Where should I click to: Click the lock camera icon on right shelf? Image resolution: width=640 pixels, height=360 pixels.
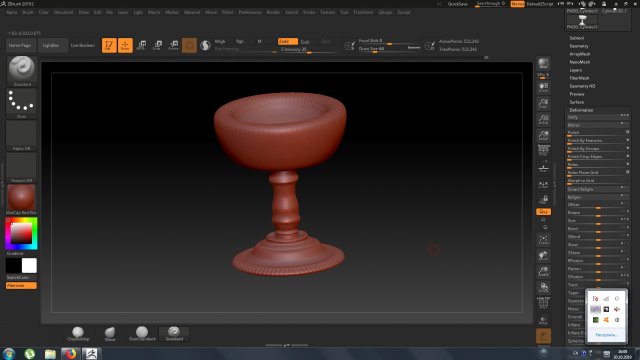[543, 200]
